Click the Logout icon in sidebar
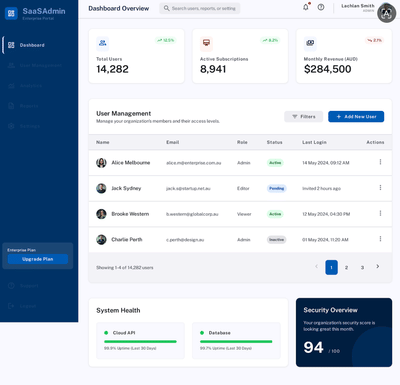Viewport: 400px width, 385px height. click(11, 306)
